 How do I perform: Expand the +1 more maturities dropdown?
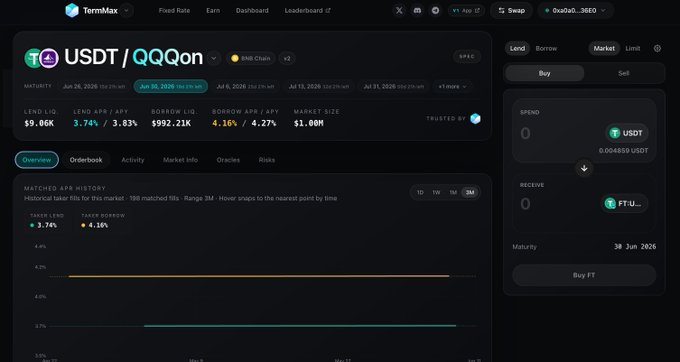click(x=452, y=87)
